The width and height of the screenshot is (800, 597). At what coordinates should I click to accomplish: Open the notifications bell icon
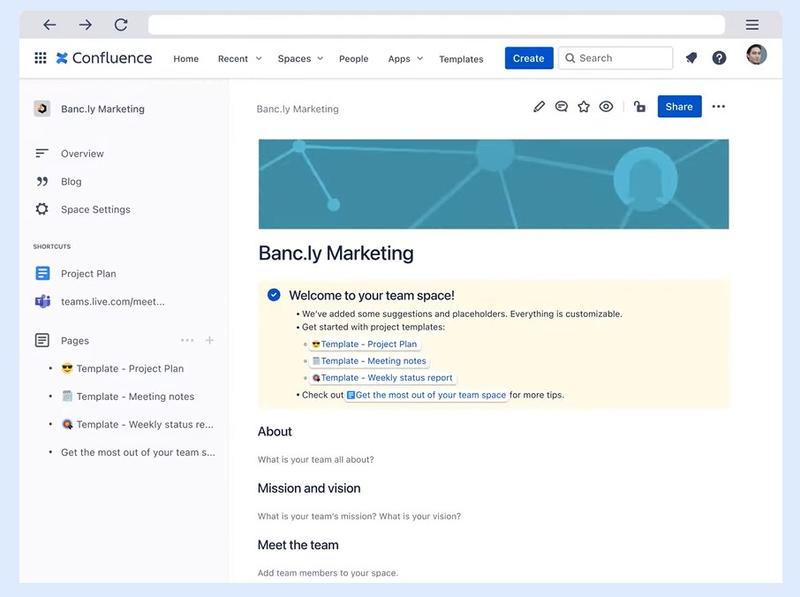click(691, 58)
